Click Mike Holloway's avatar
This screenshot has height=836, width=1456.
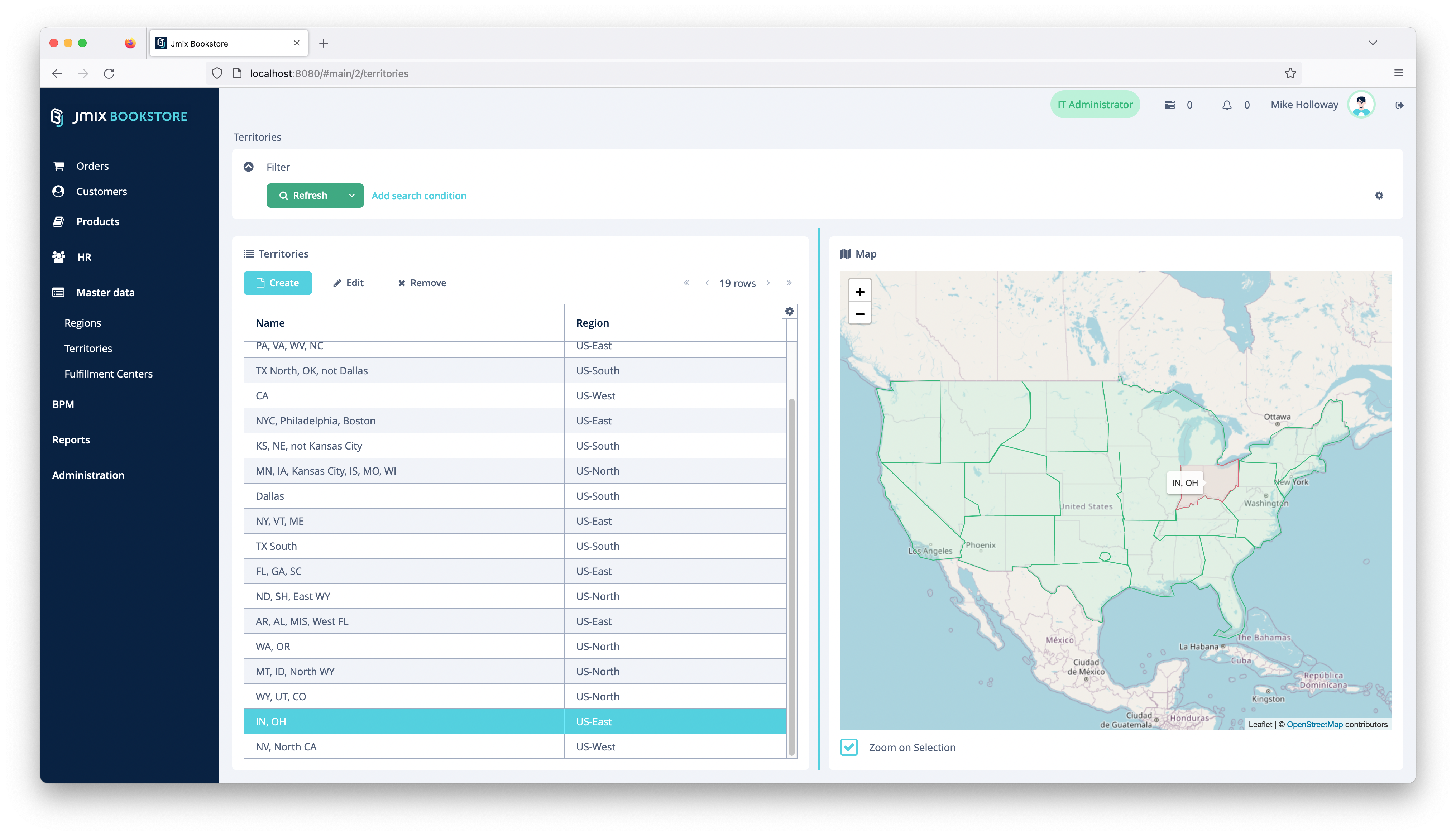pos(1361,105)
